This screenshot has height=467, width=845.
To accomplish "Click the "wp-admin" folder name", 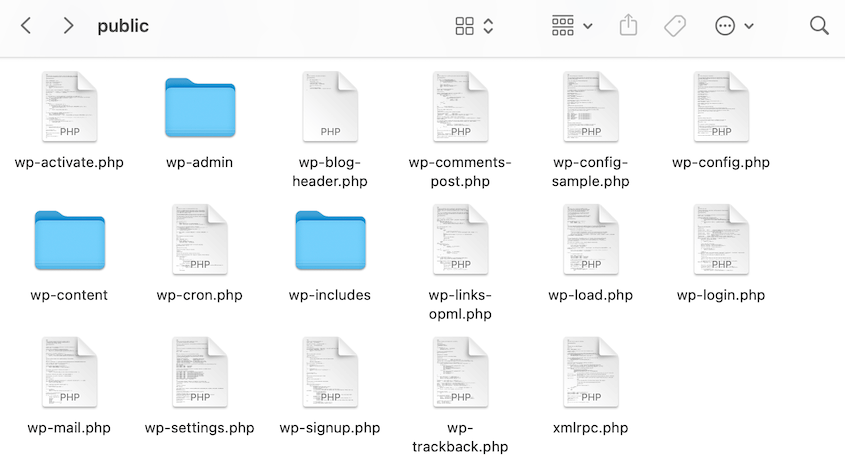I will pyautogui.click(x=199, y=162).
